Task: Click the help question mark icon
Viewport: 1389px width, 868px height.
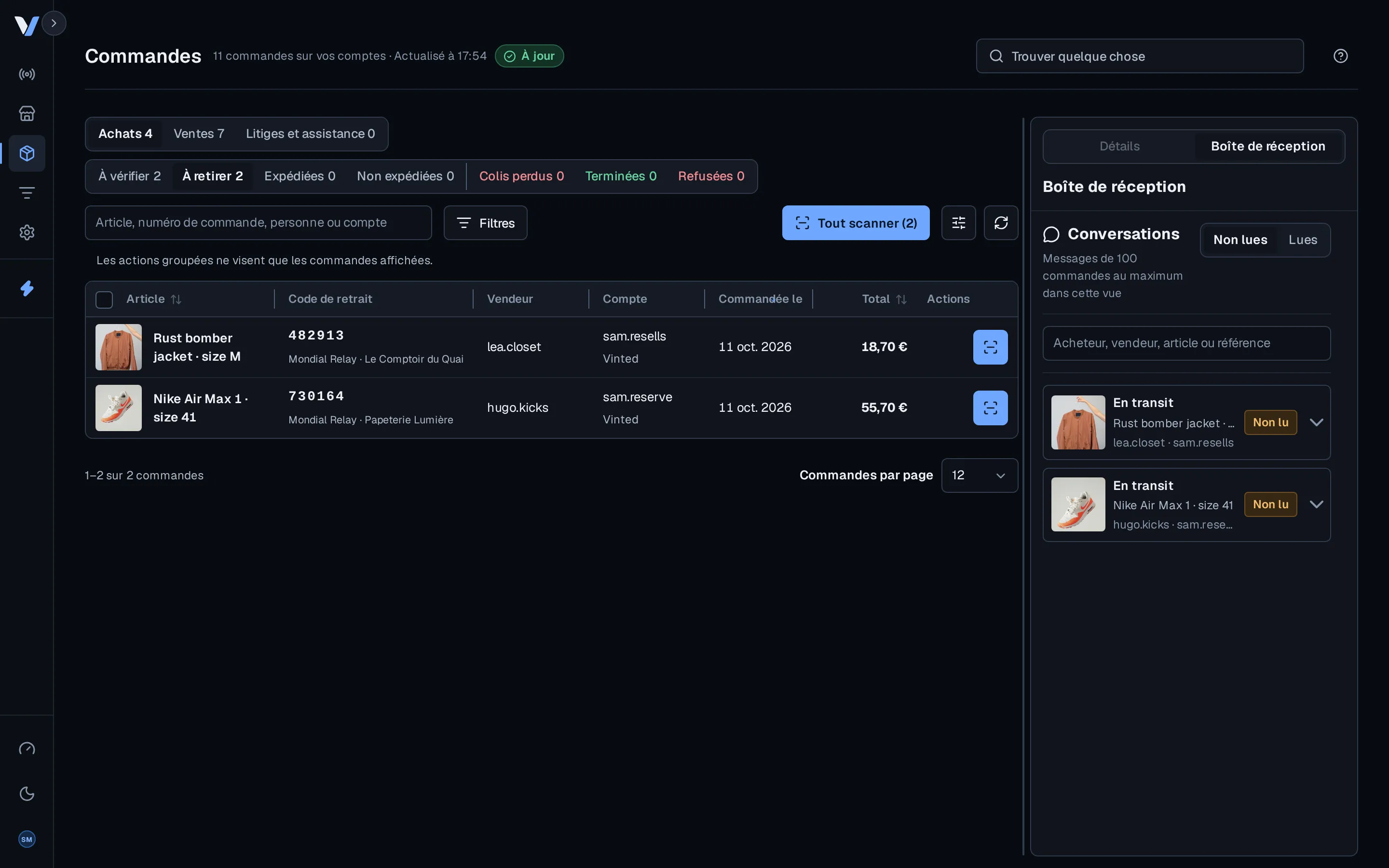Action: [x=1340, y=55]
